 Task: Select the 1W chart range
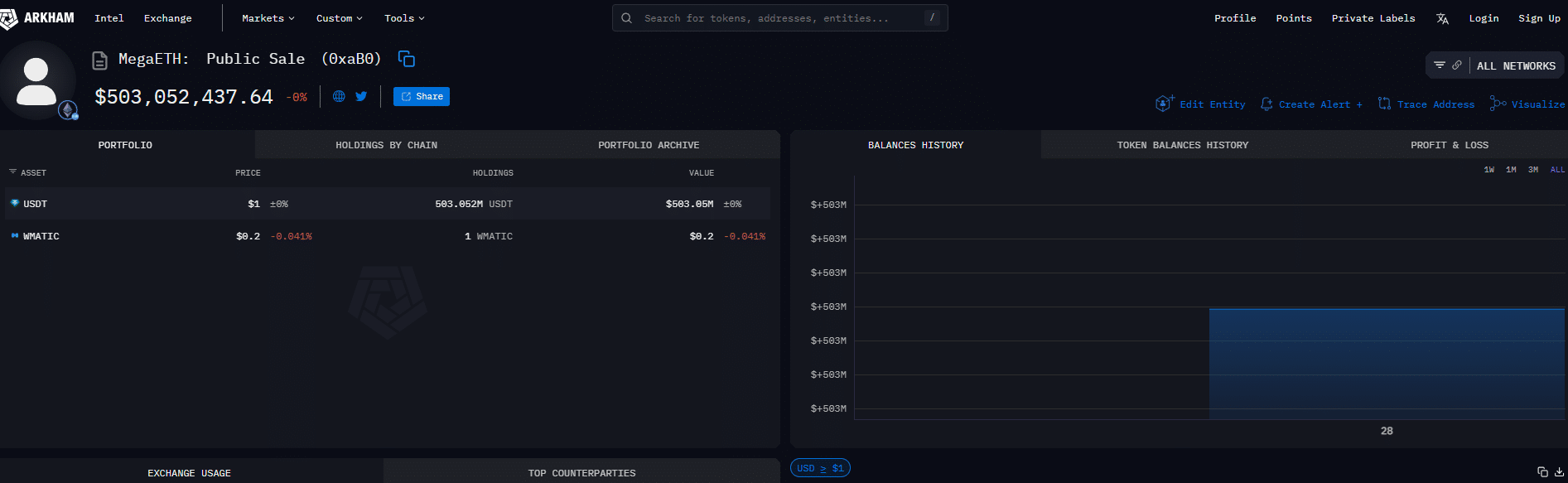coord(1489,170)
